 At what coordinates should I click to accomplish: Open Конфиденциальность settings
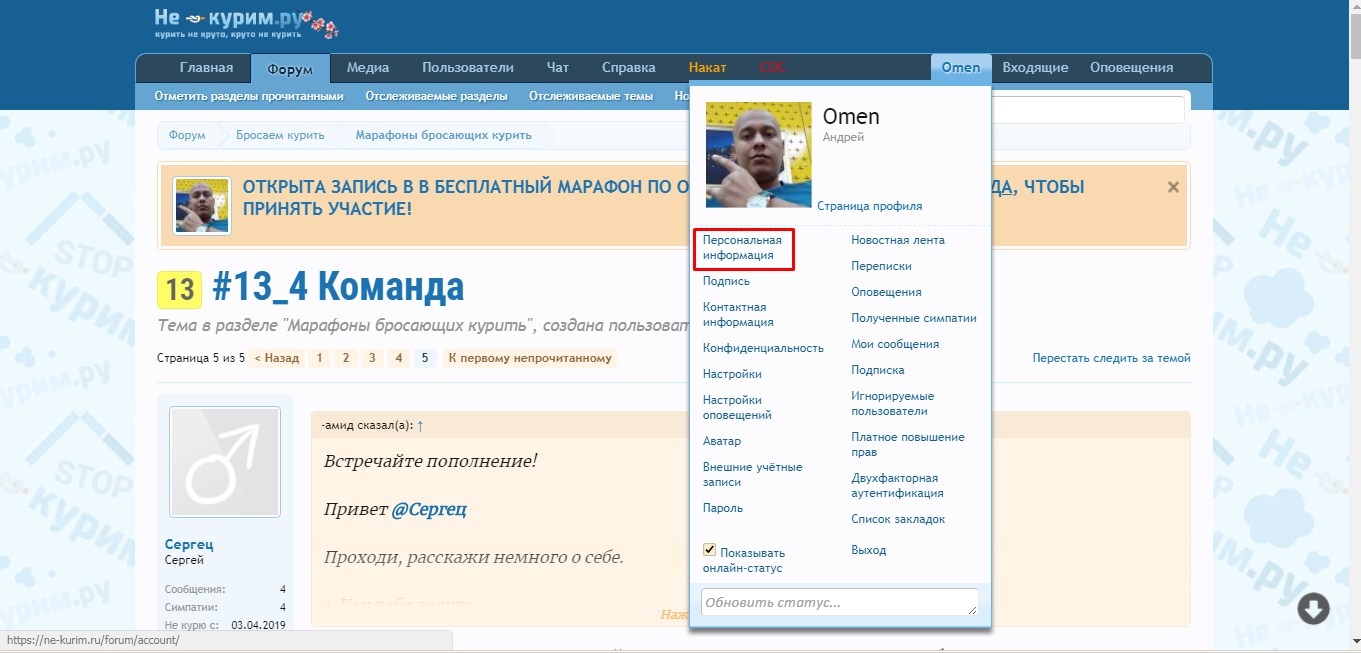tap(763, 348)
